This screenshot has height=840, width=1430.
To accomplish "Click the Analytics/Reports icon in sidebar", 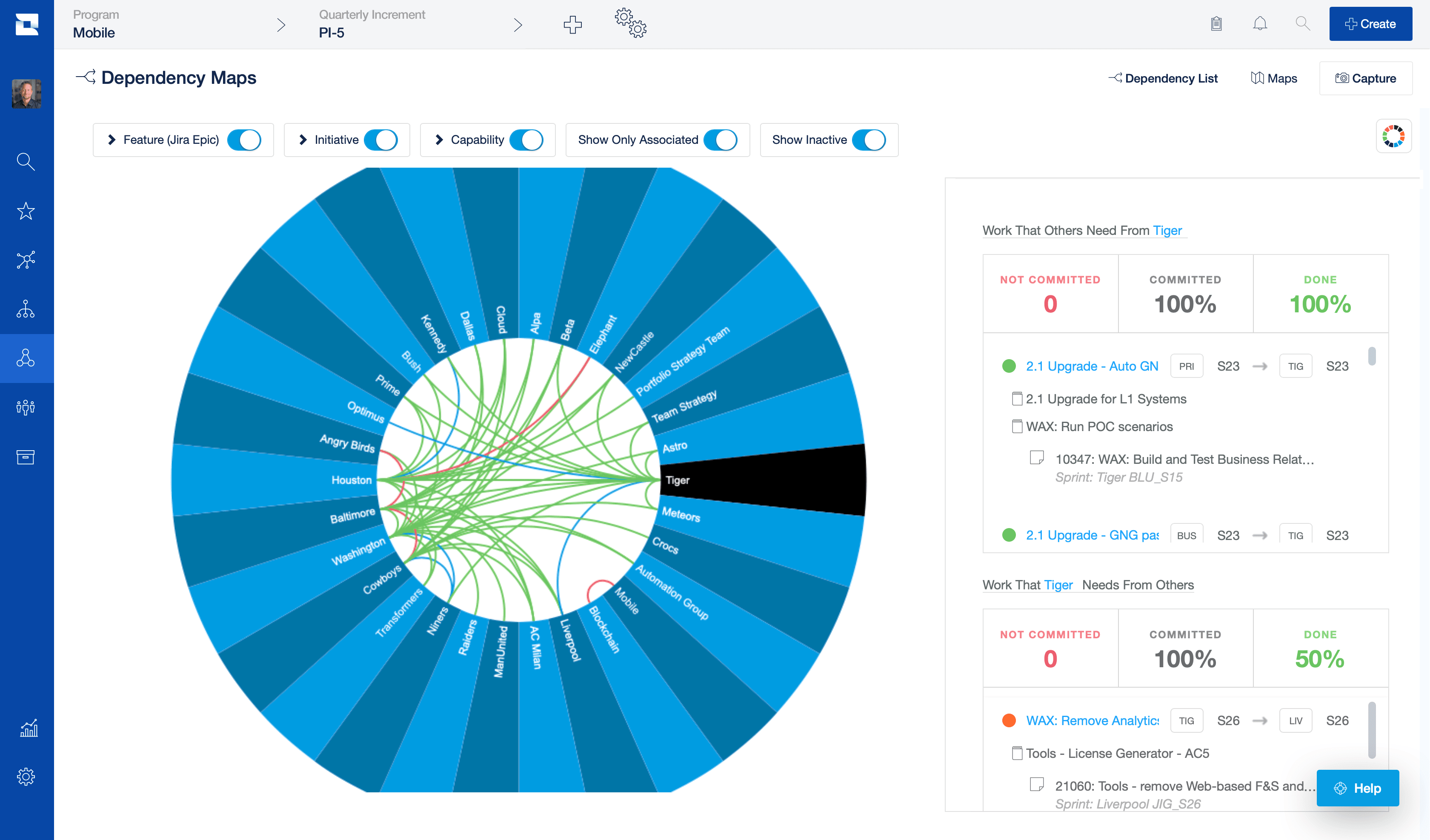I will (27, 727).
